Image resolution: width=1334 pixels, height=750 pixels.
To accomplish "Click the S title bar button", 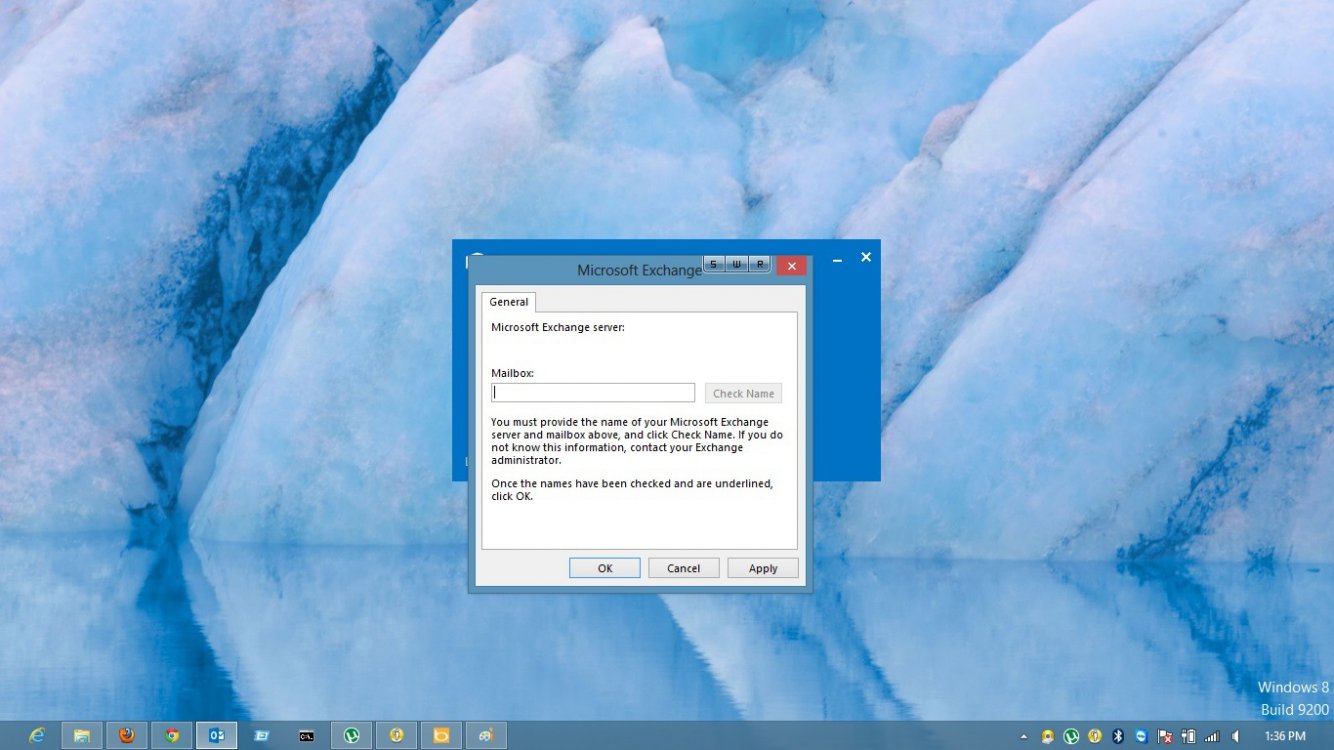I will tap(713, 264).
